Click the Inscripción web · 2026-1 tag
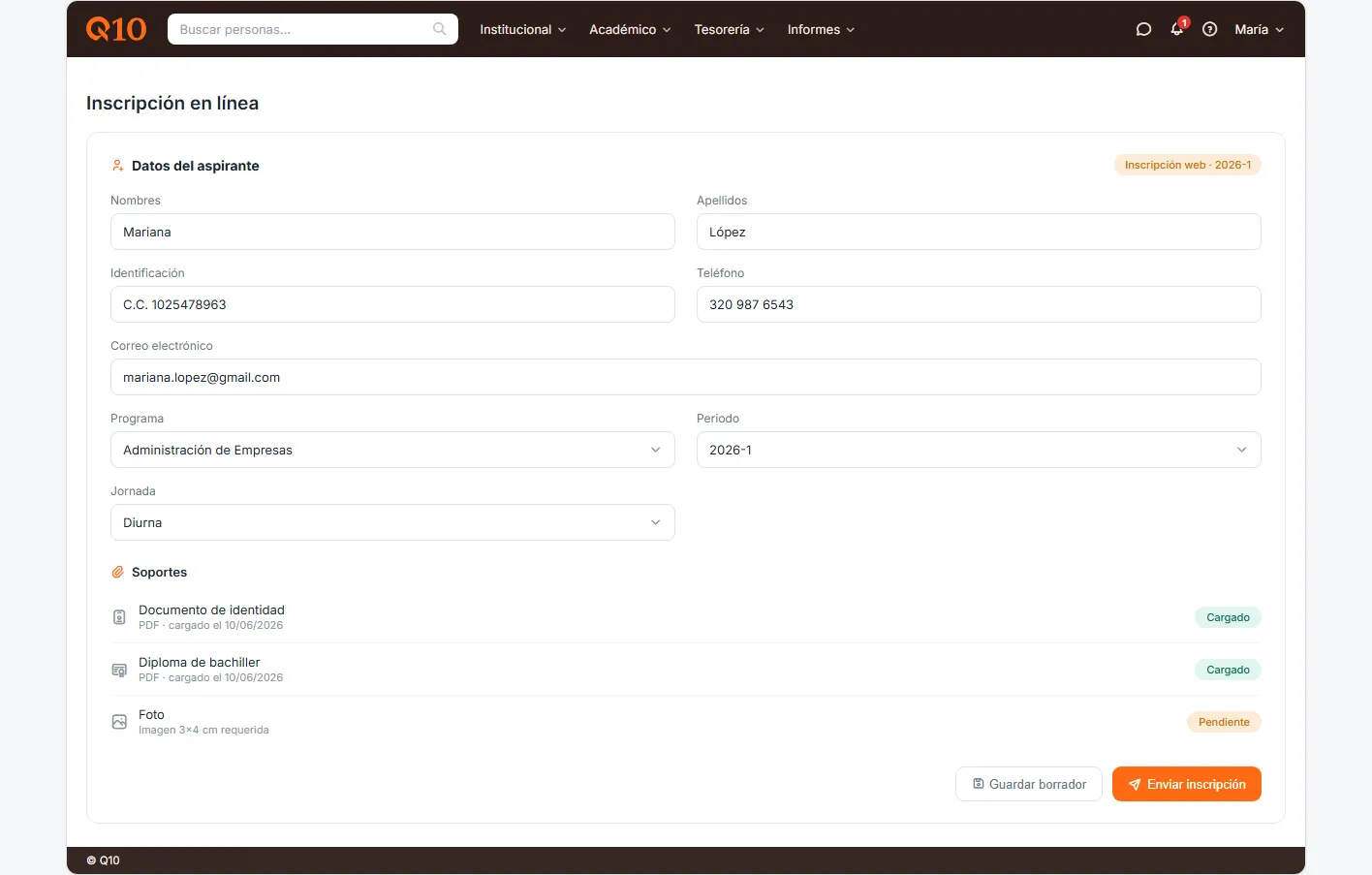The height and width of the screenshot is (875, 1372). point(1187,165)
